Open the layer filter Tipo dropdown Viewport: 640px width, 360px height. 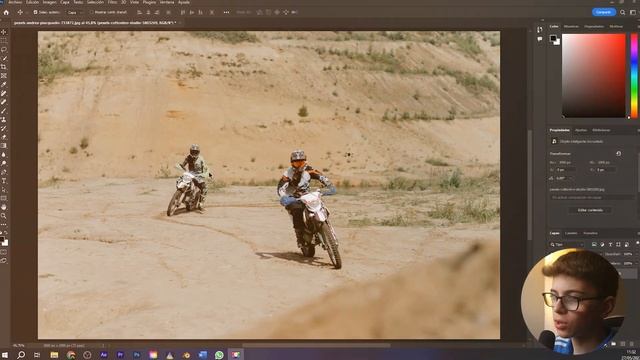tap(567, 244)
